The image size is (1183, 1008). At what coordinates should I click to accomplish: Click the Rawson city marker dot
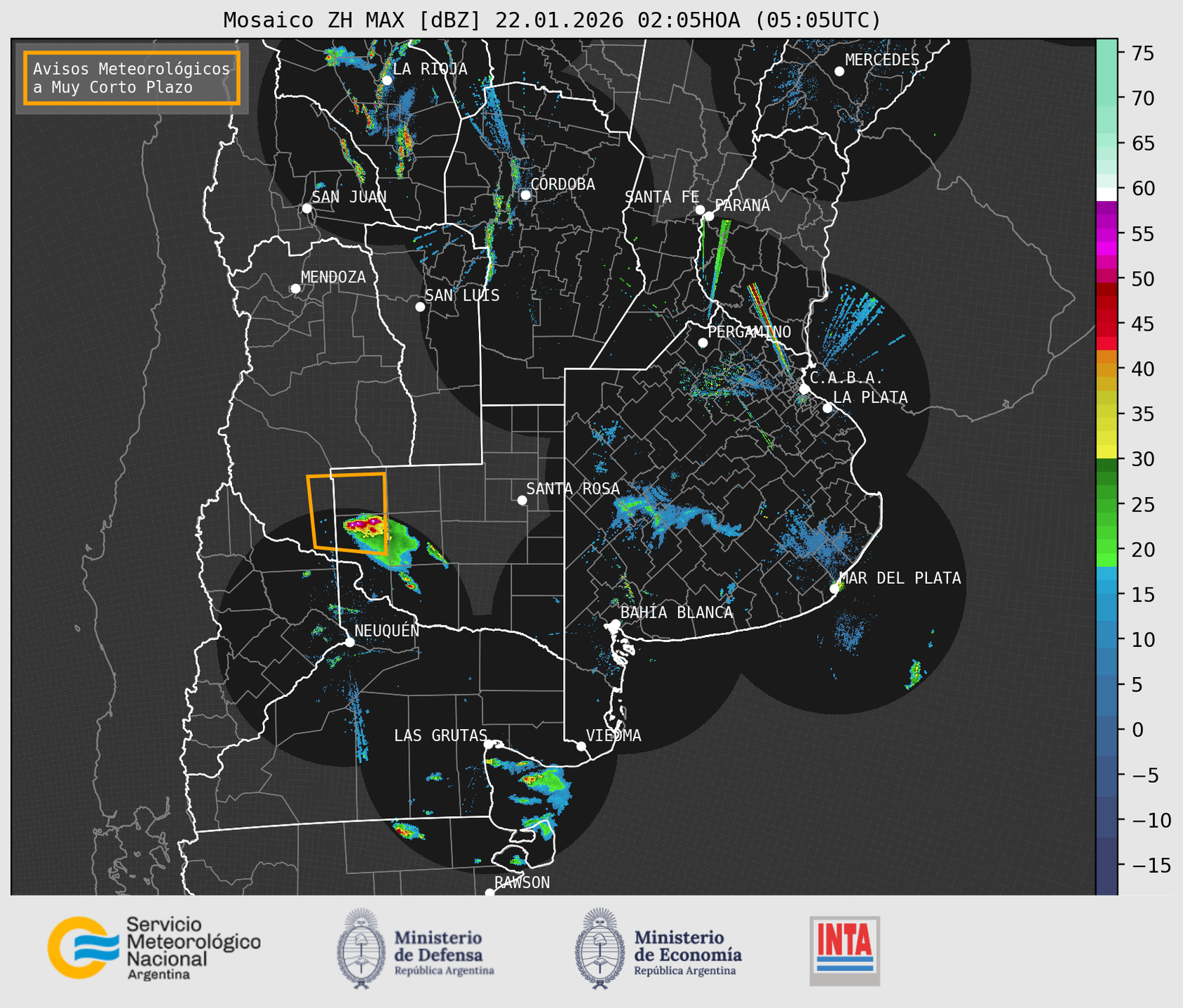tap(489, 892)
